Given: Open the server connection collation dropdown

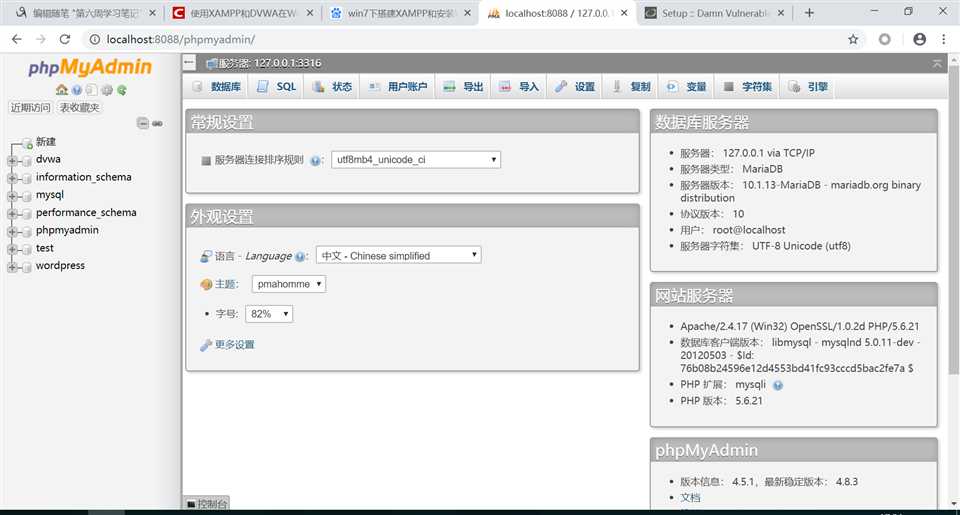Looking at the screenshot, I should [x=416, y=160].
